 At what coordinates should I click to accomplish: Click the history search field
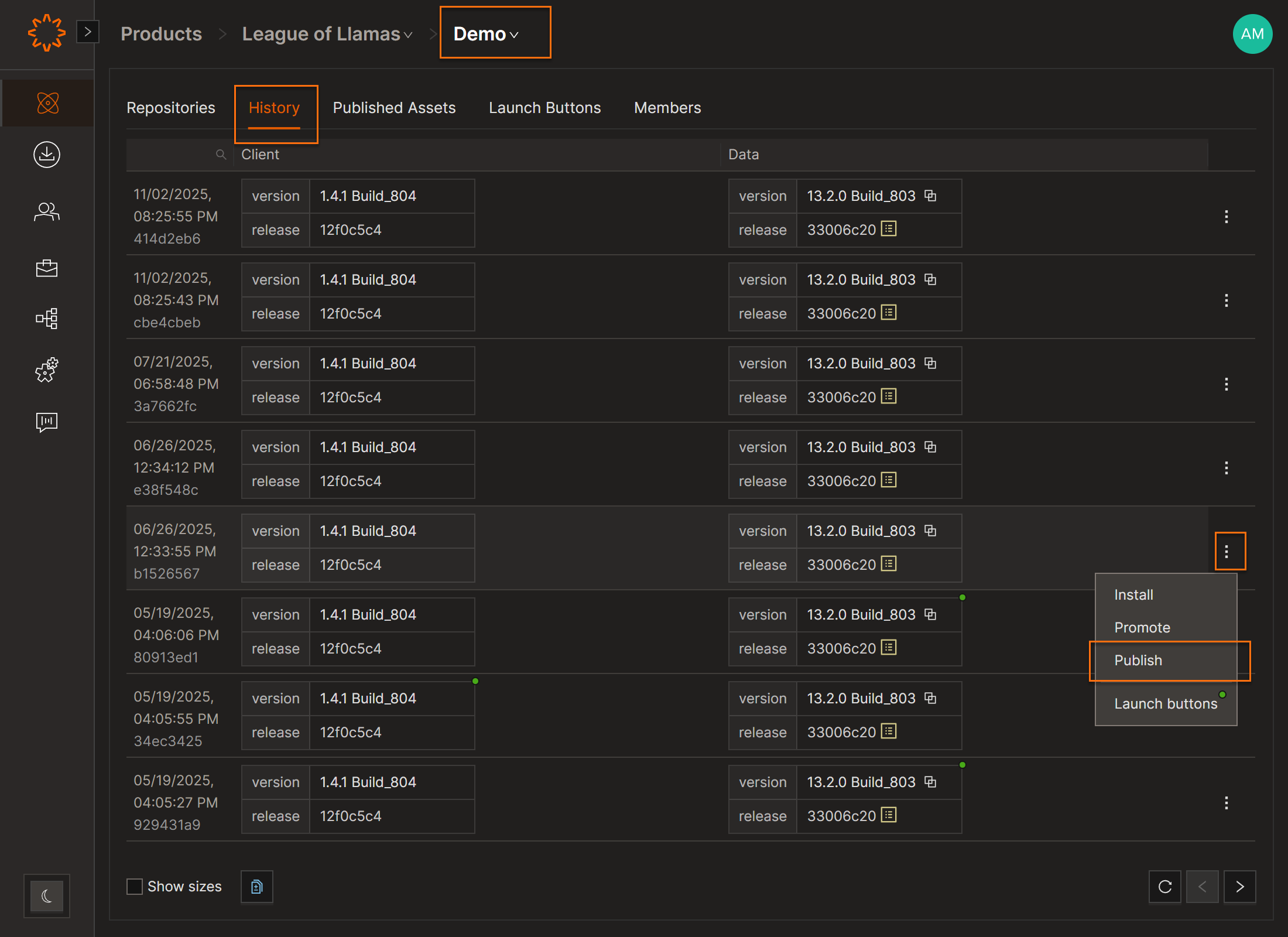[176, 155]
